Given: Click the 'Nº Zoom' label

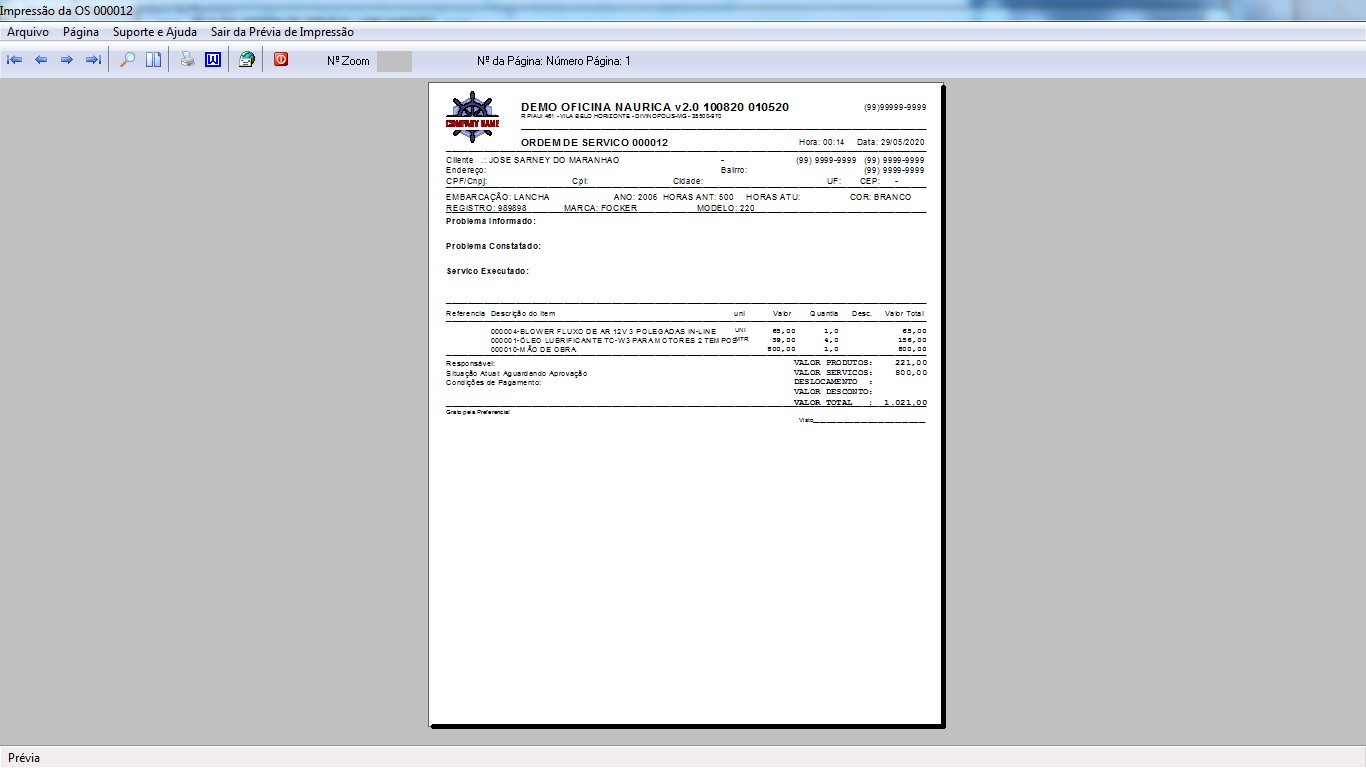Looking at the screenshot, I should (x=348, y=61).
